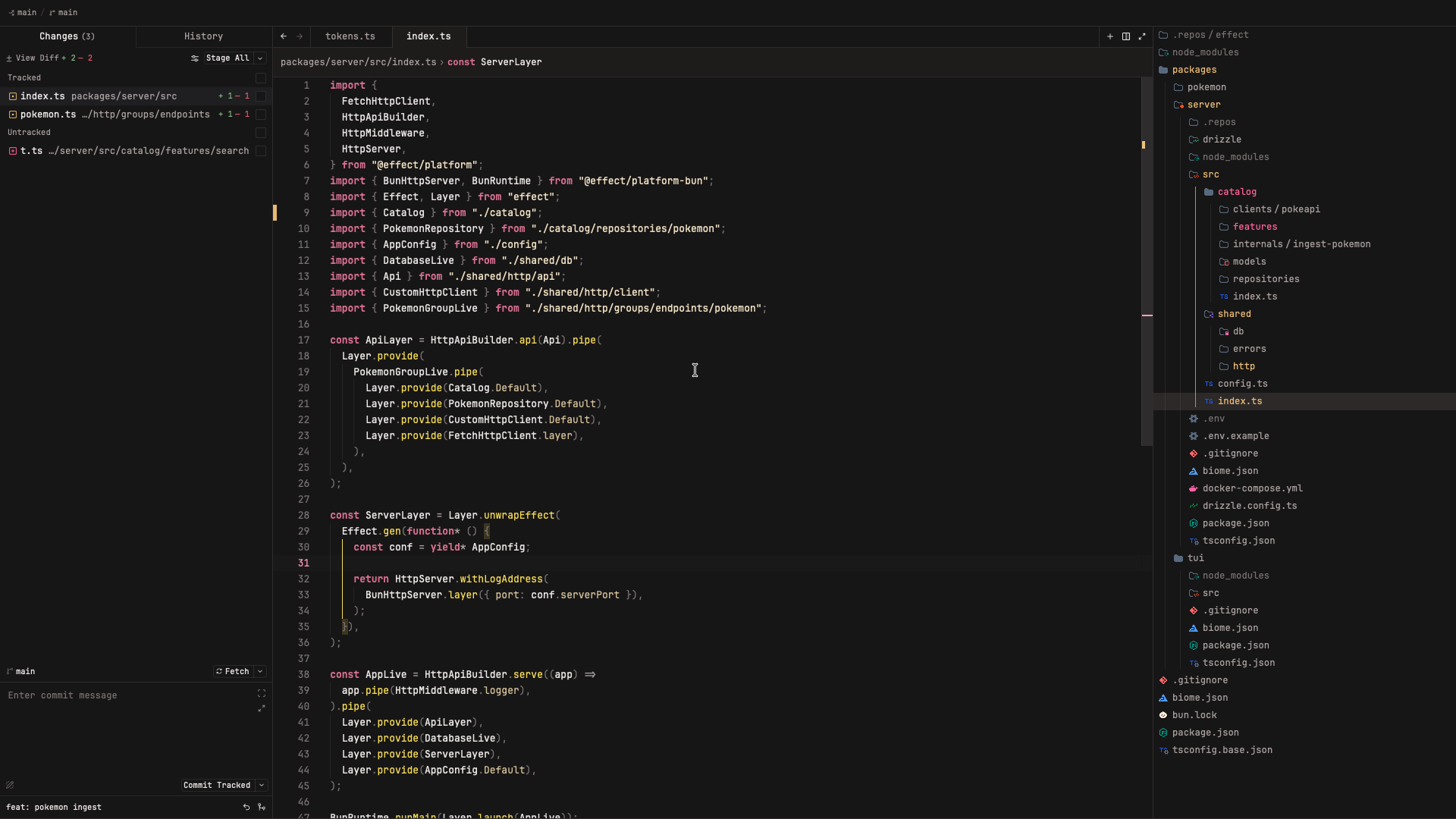Stage t.ts with its checkbox
Image resolution: width=1456 pixels, height=819 pixels.
261,151
